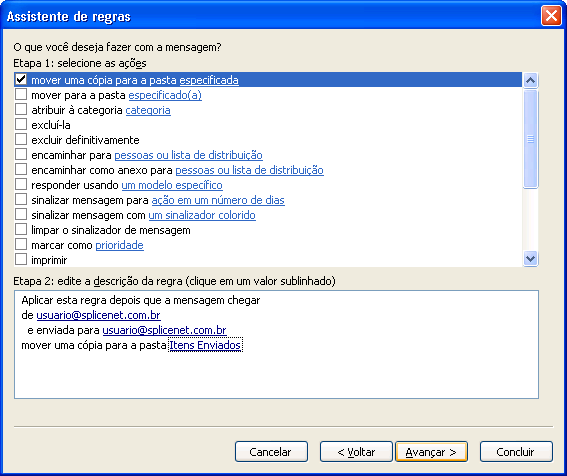This screenshot has height=476, width=567.
Task: Check 'limpar o sinalizador de mensagem' option
Action: (21, 229)
